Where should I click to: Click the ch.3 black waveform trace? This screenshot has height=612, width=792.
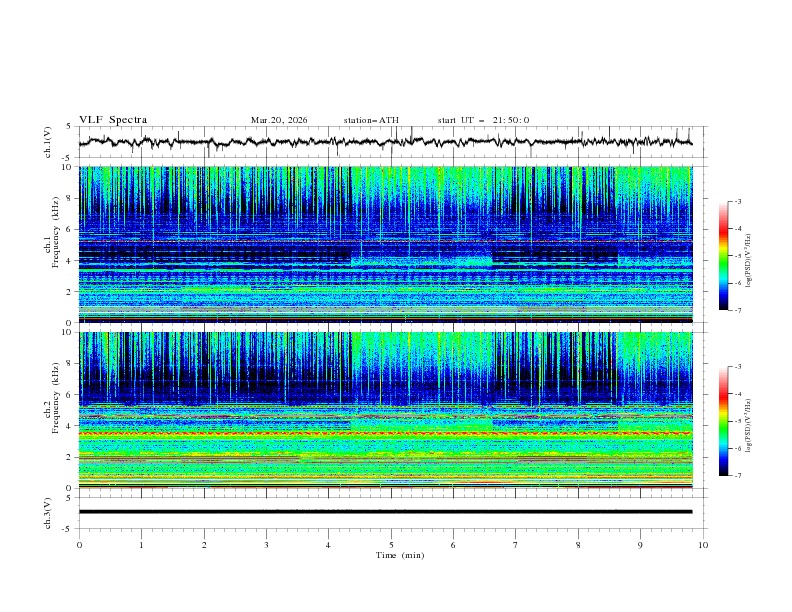[385, 512]
